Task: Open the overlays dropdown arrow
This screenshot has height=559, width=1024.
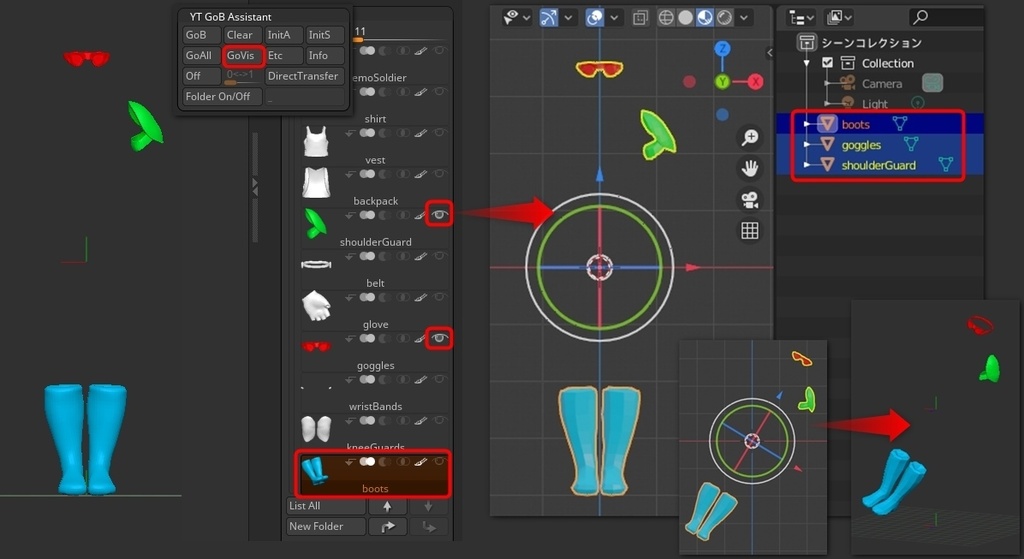Action: tap(614, 18)
